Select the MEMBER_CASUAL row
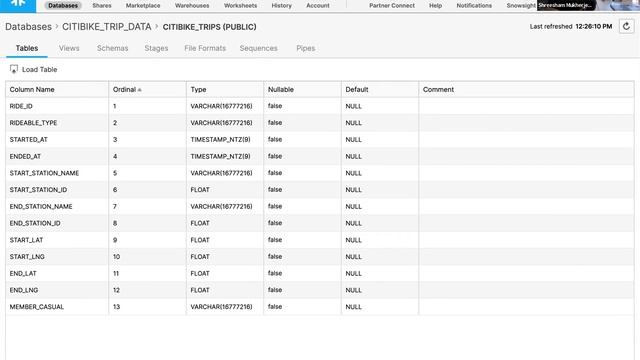640x360 pixels. point(320,307)
